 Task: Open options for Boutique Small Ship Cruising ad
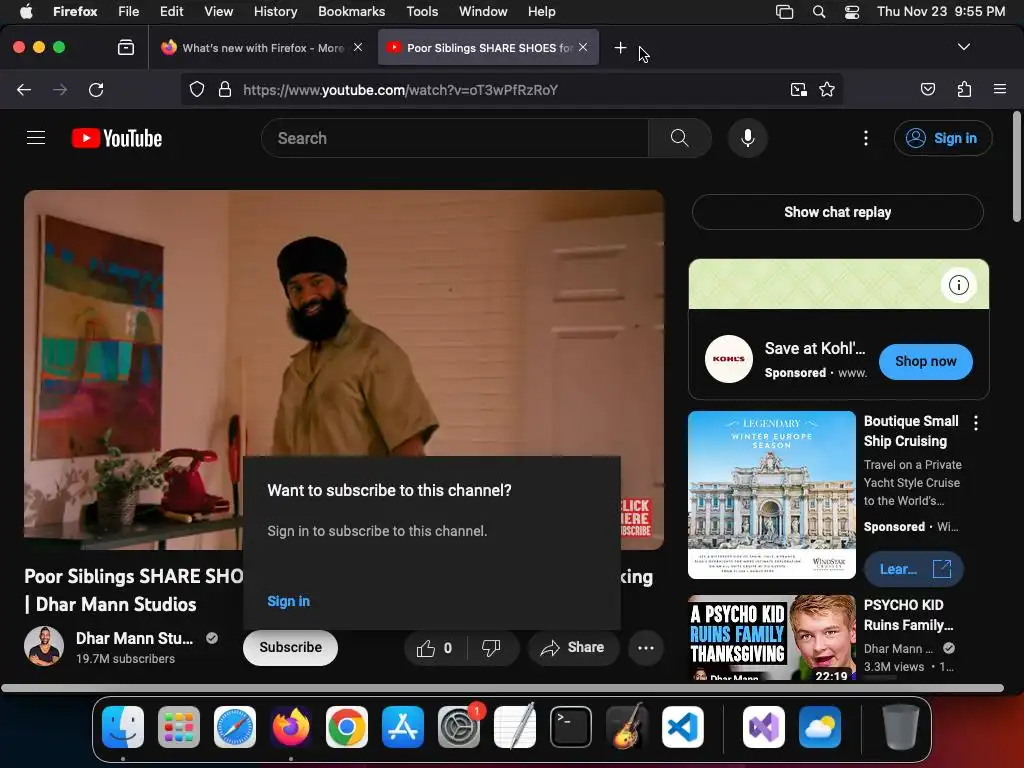(976, 423)
